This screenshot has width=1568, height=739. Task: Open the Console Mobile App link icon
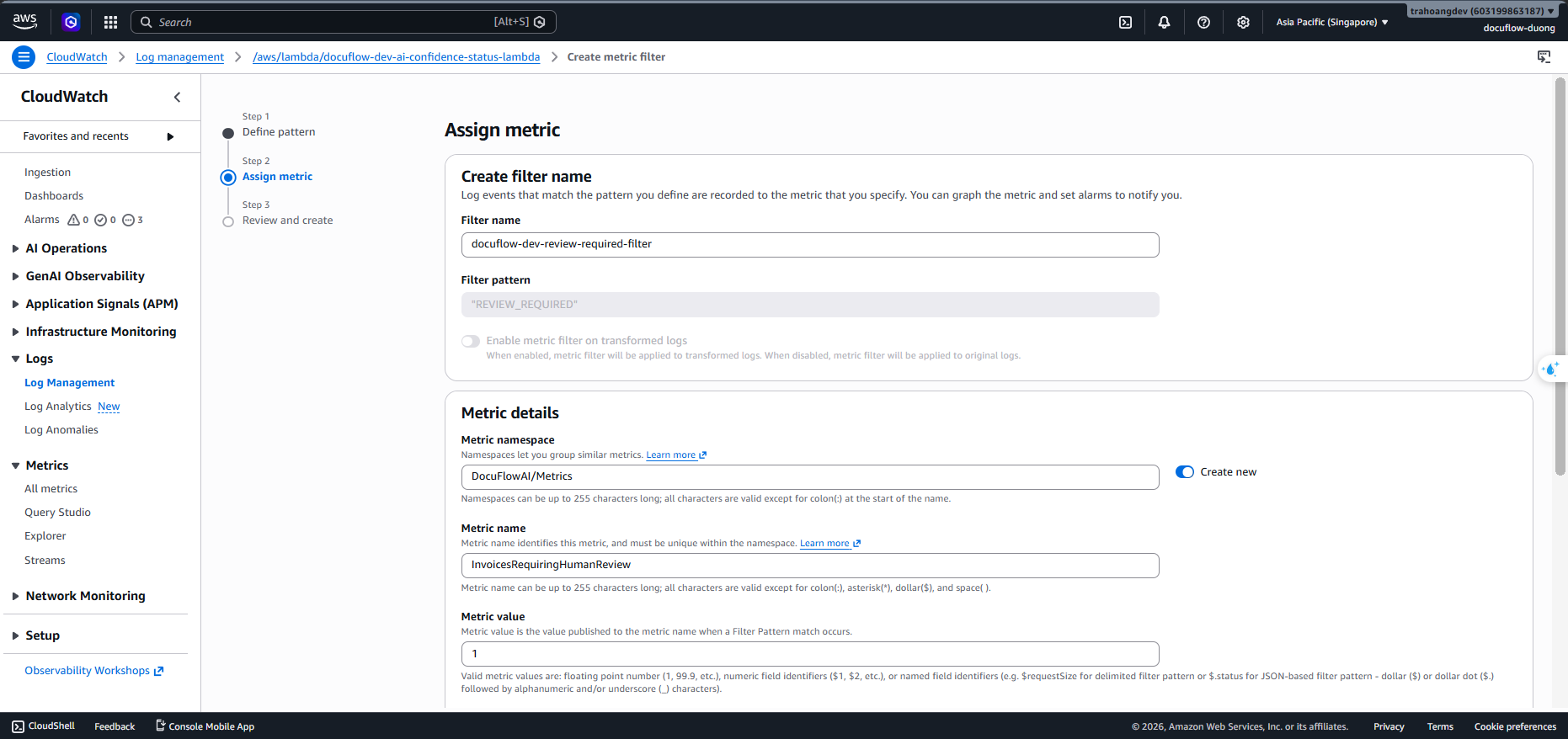[160, 726]
